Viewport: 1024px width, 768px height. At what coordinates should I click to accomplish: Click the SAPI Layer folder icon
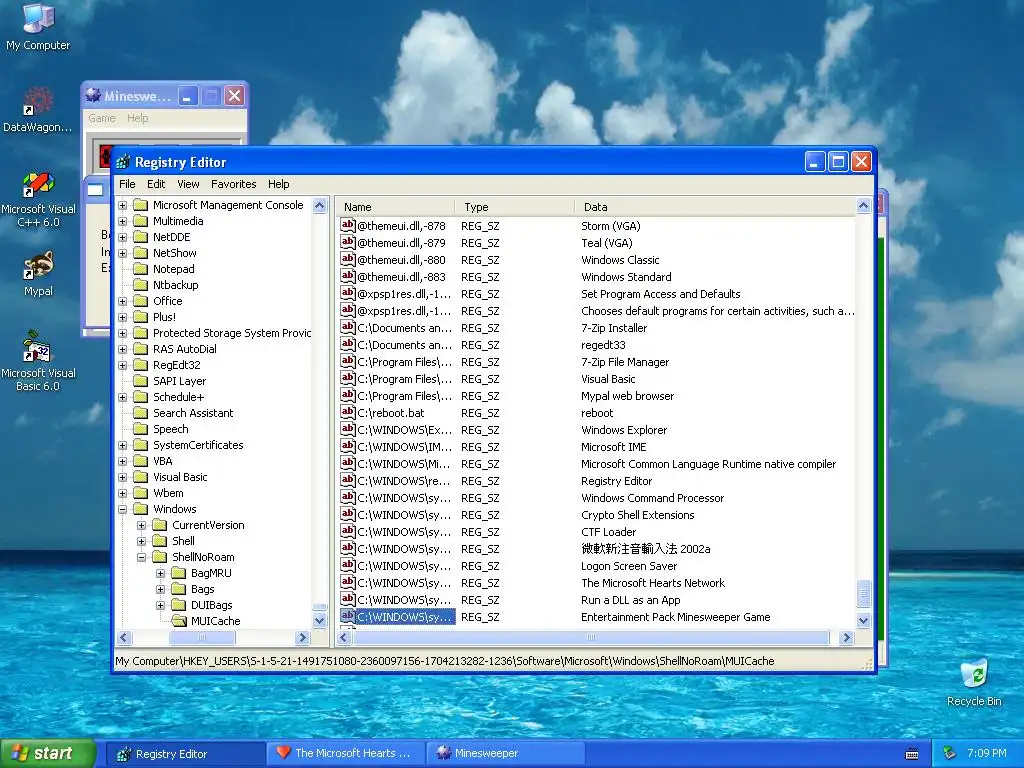pyautogui.click(x=140, y=381)
